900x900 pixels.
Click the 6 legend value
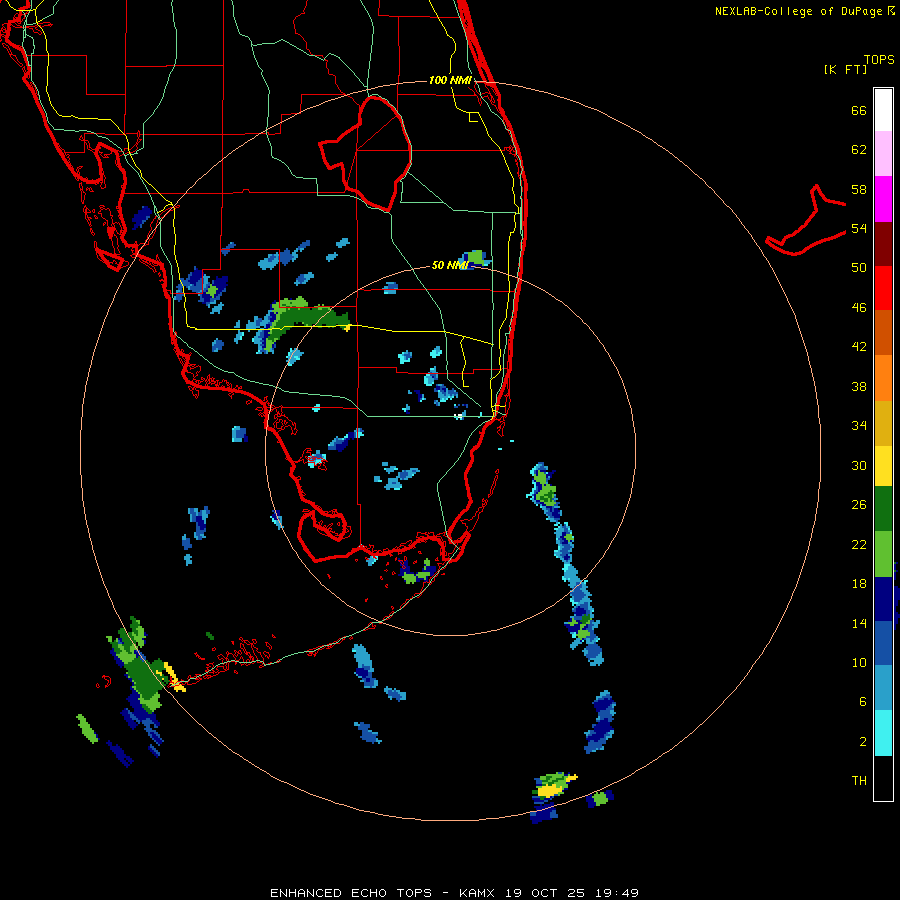[x=862, y=701]
